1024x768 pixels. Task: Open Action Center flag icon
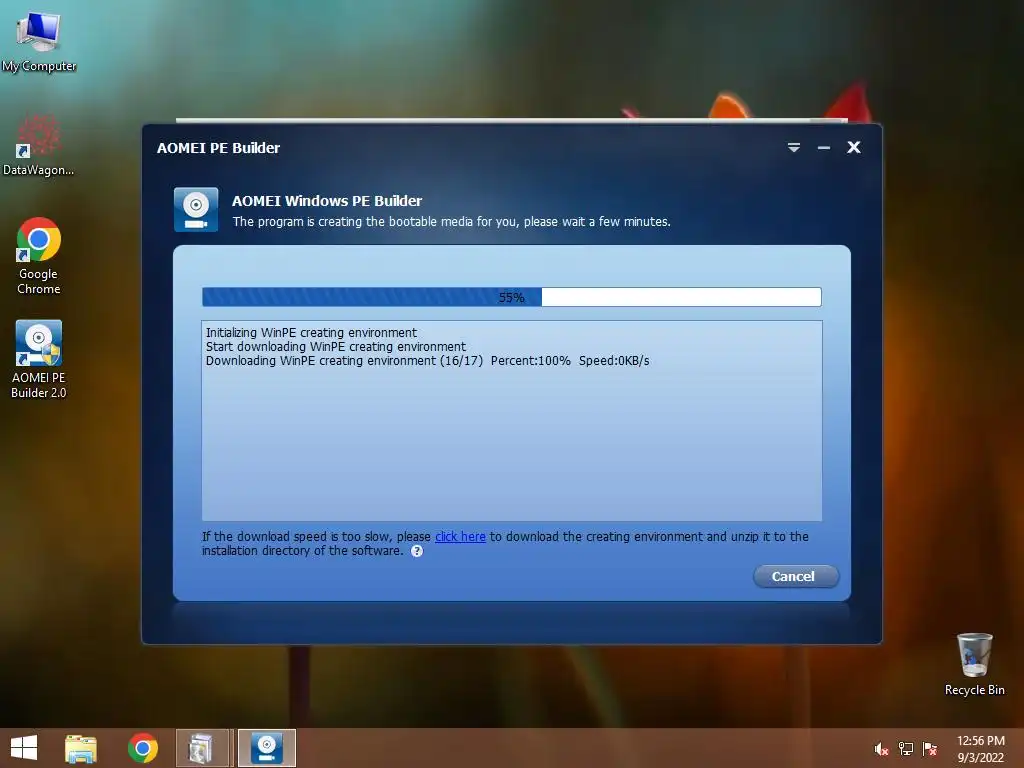[929, 749]
